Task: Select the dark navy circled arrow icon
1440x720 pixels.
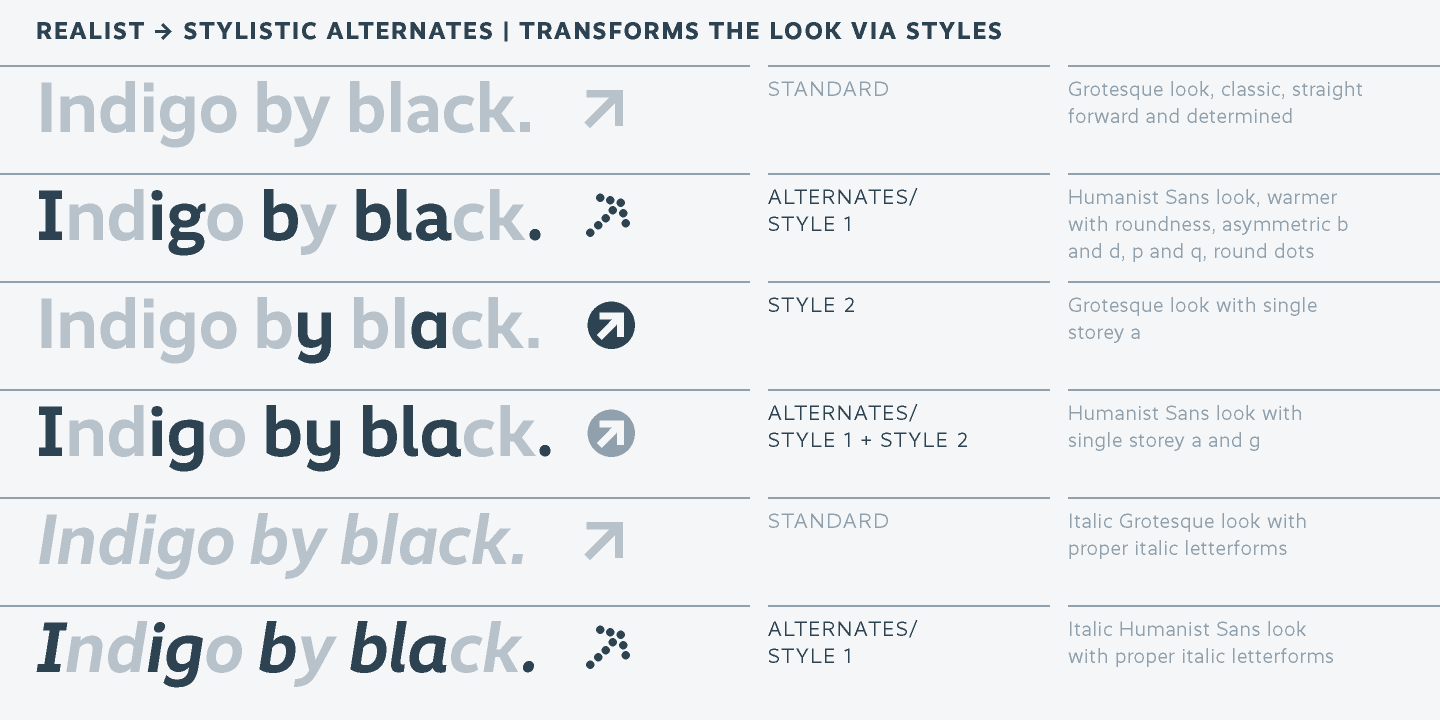Action: point(610,325)
